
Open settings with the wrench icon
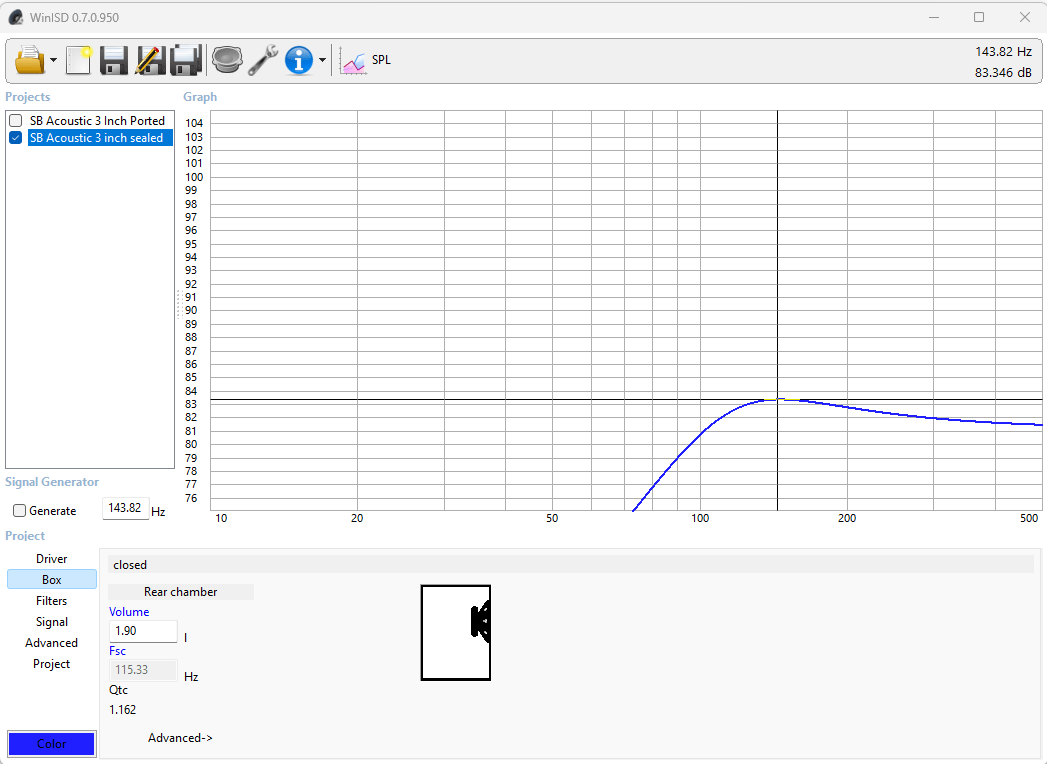[x=263, y=60]
